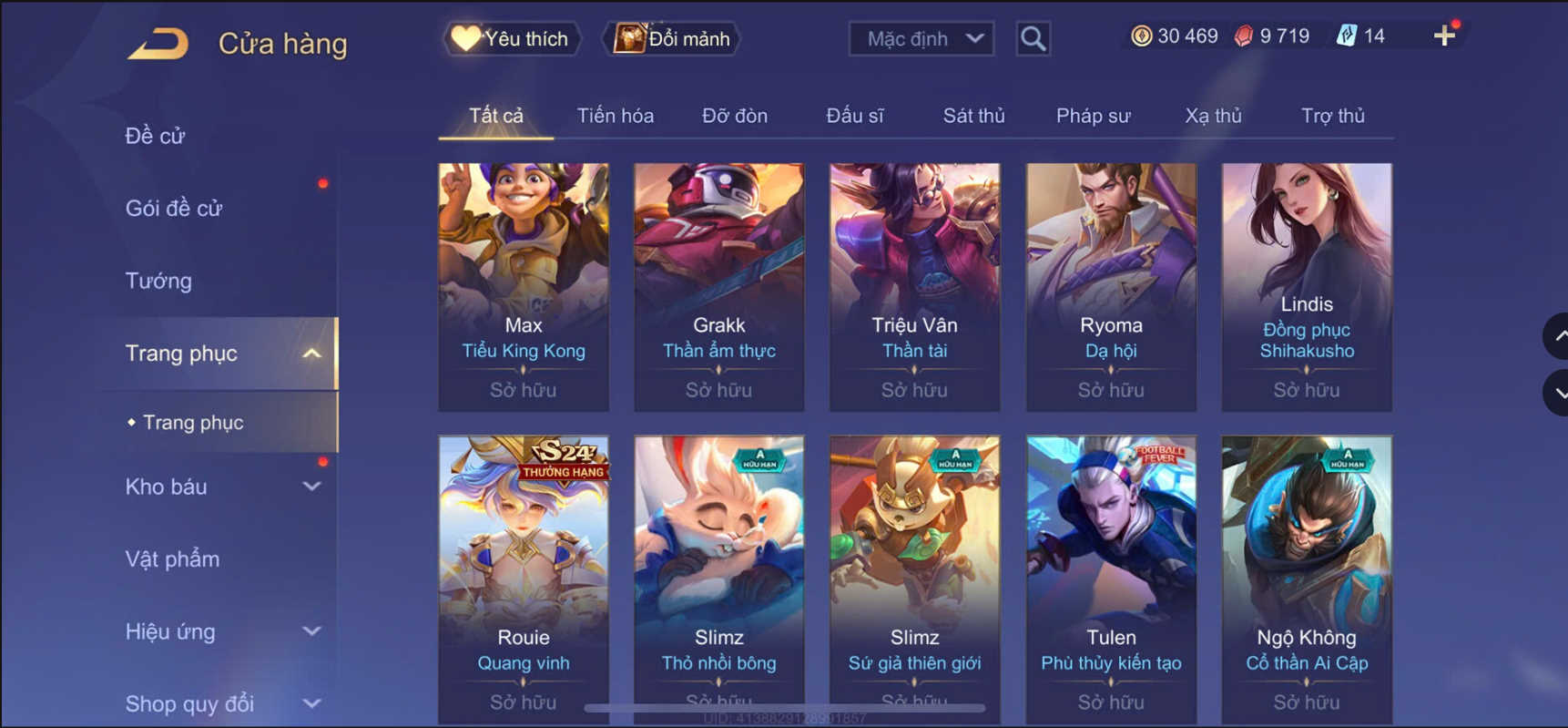Open search with the magnifier icon
The width and height of the screenshot is (1568, 728).
(1033, 38)
